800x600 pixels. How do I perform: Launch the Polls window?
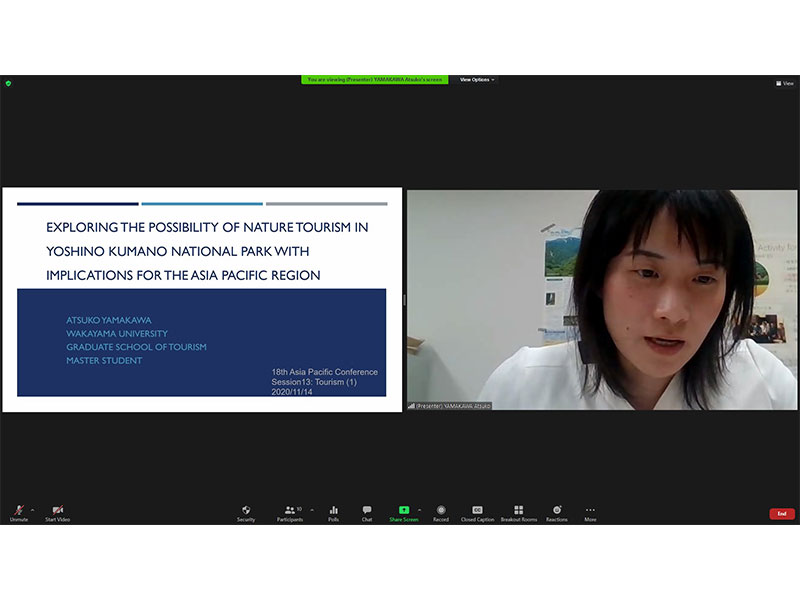pyautogui.click(x=333, y=512)
